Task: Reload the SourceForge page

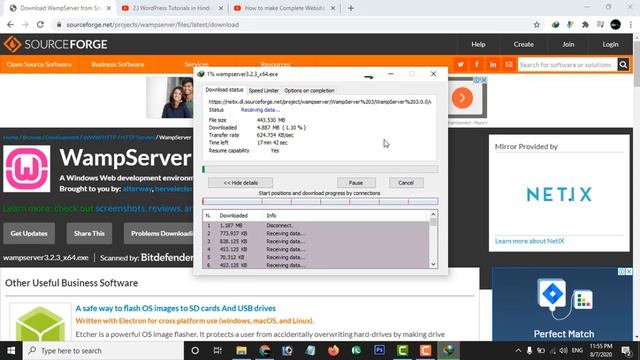Action: (40, 24)
